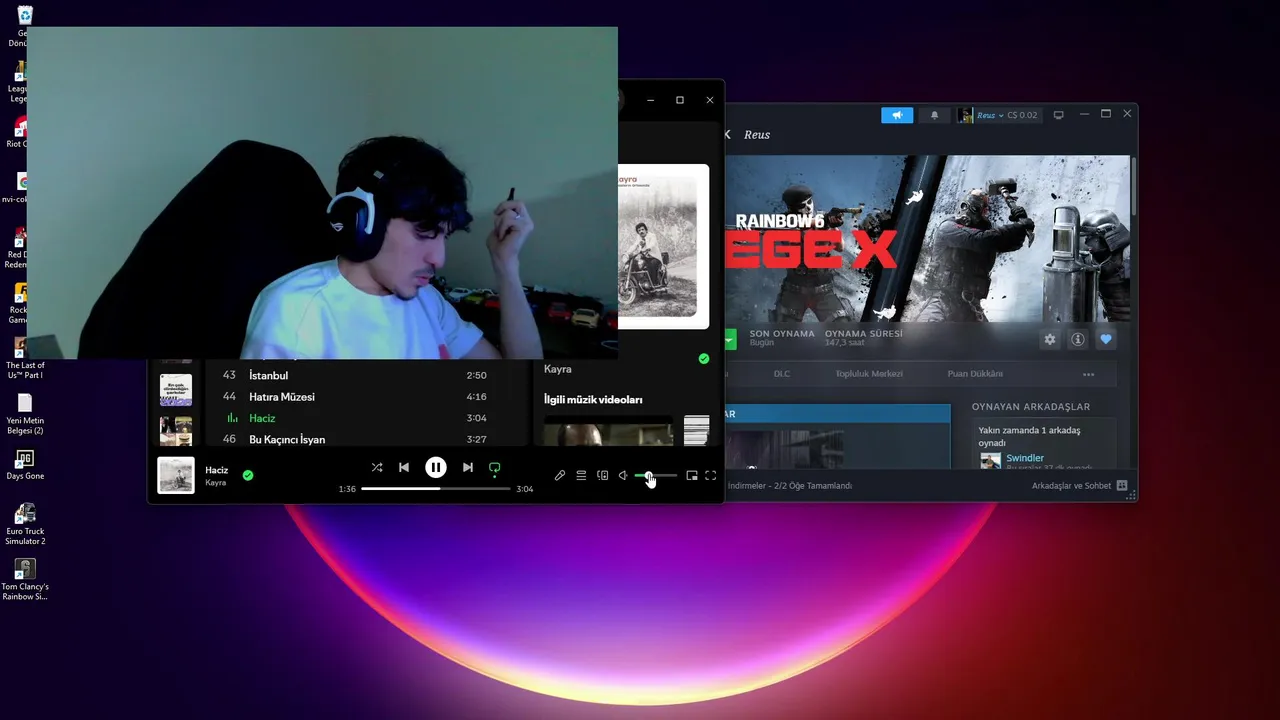The width and height of the screenshot is (1280, 720).
Task: Skip to next track in Spotify
Action: click(x=467, y=467)
